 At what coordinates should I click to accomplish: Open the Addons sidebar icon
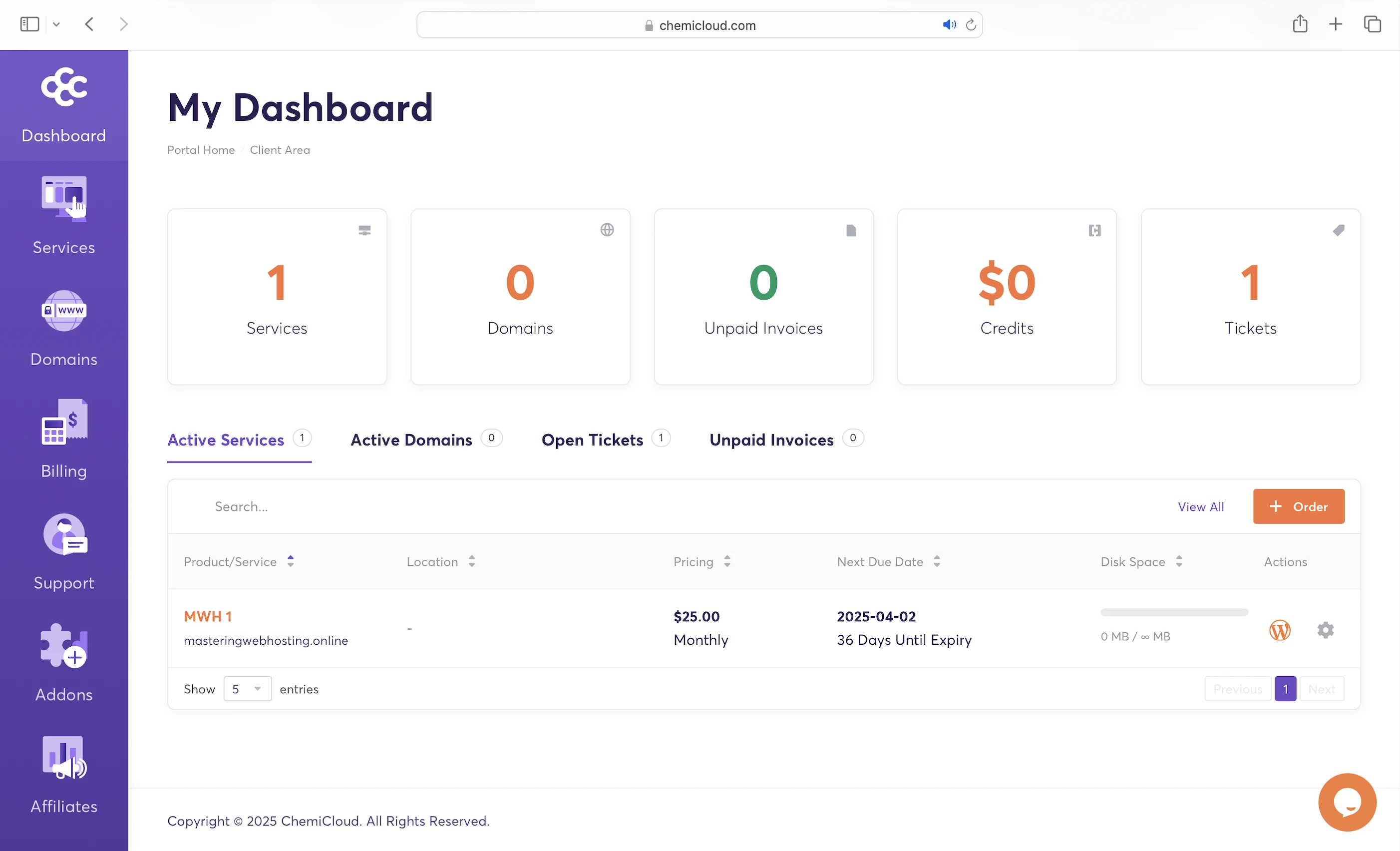[x=63, y=646]
